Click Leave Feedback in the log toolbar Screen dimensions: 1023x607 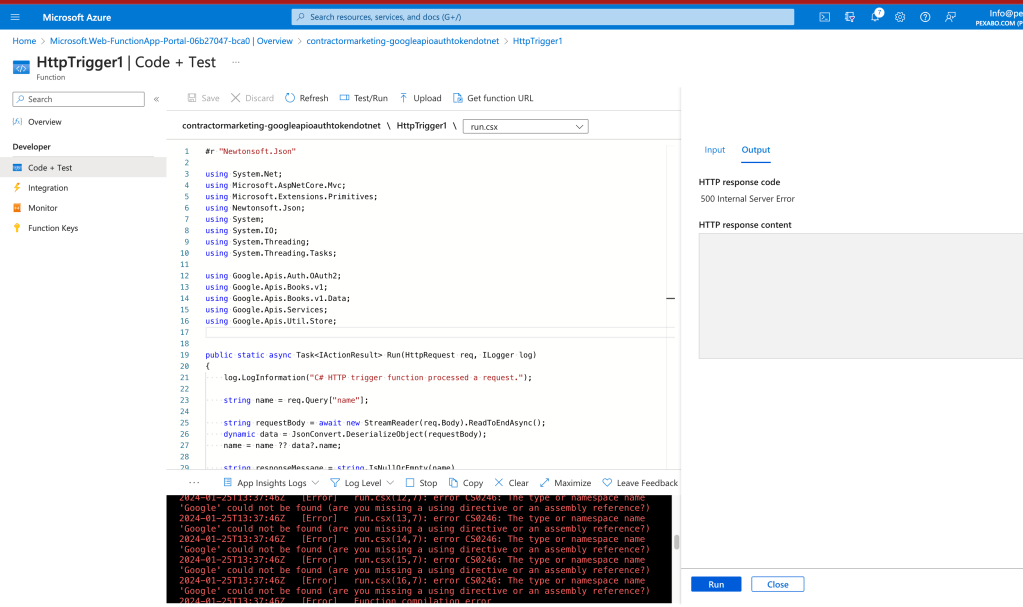640,483
